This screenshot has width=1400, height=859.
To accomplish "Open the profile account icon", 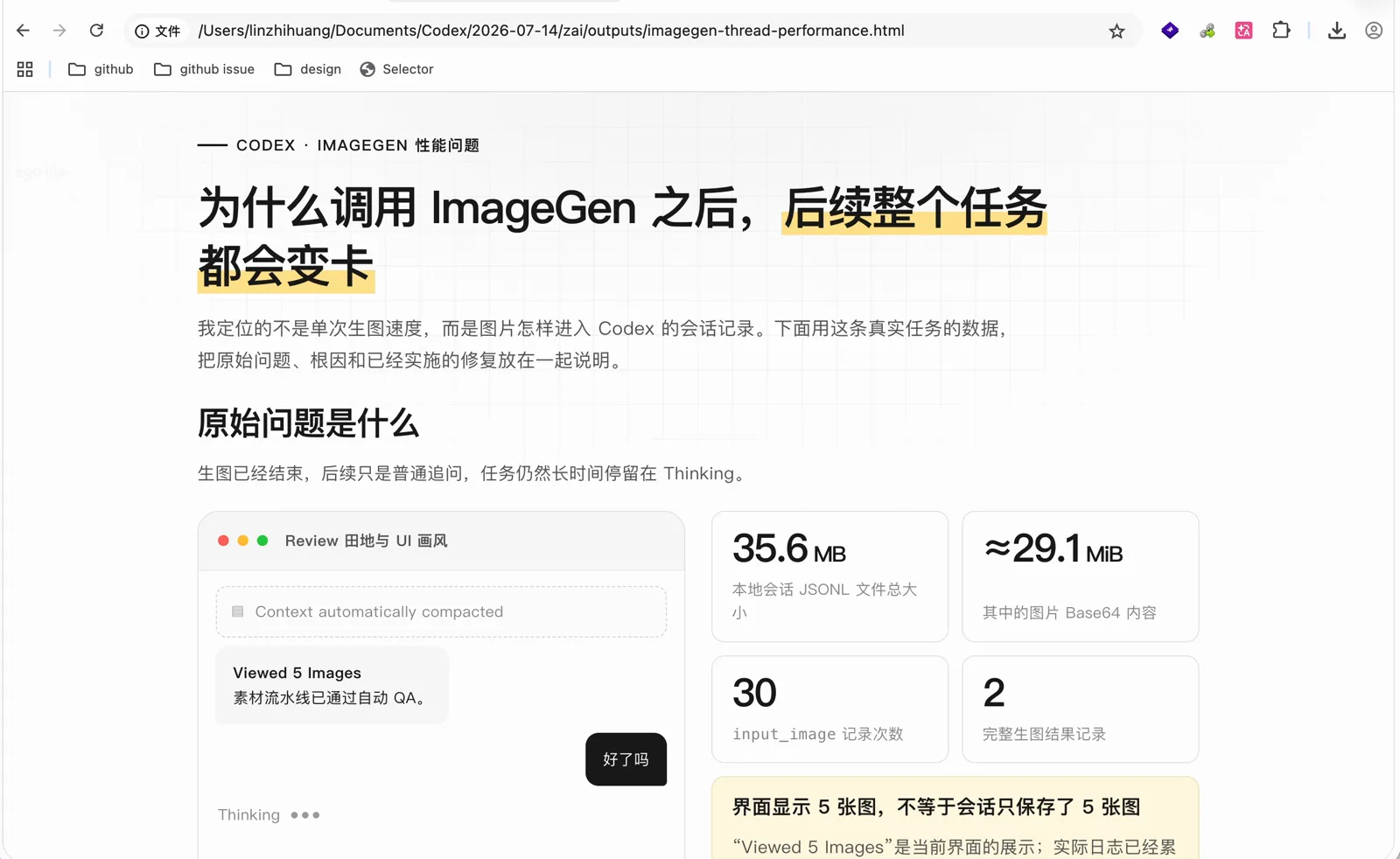I will click(x=1374, y=31).
